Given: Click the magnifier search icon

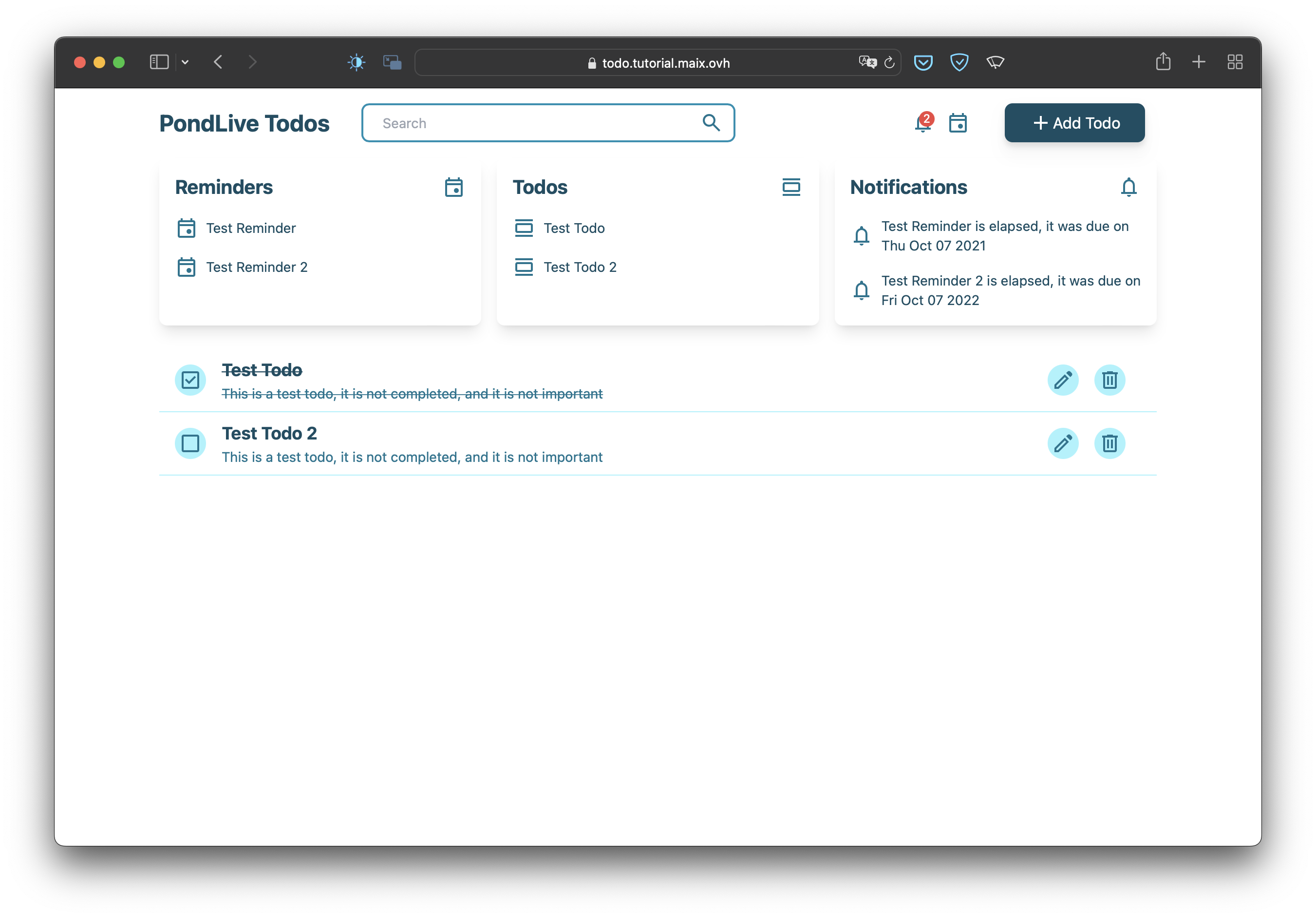Looking at the screenshot, I should tap(711, 123).
